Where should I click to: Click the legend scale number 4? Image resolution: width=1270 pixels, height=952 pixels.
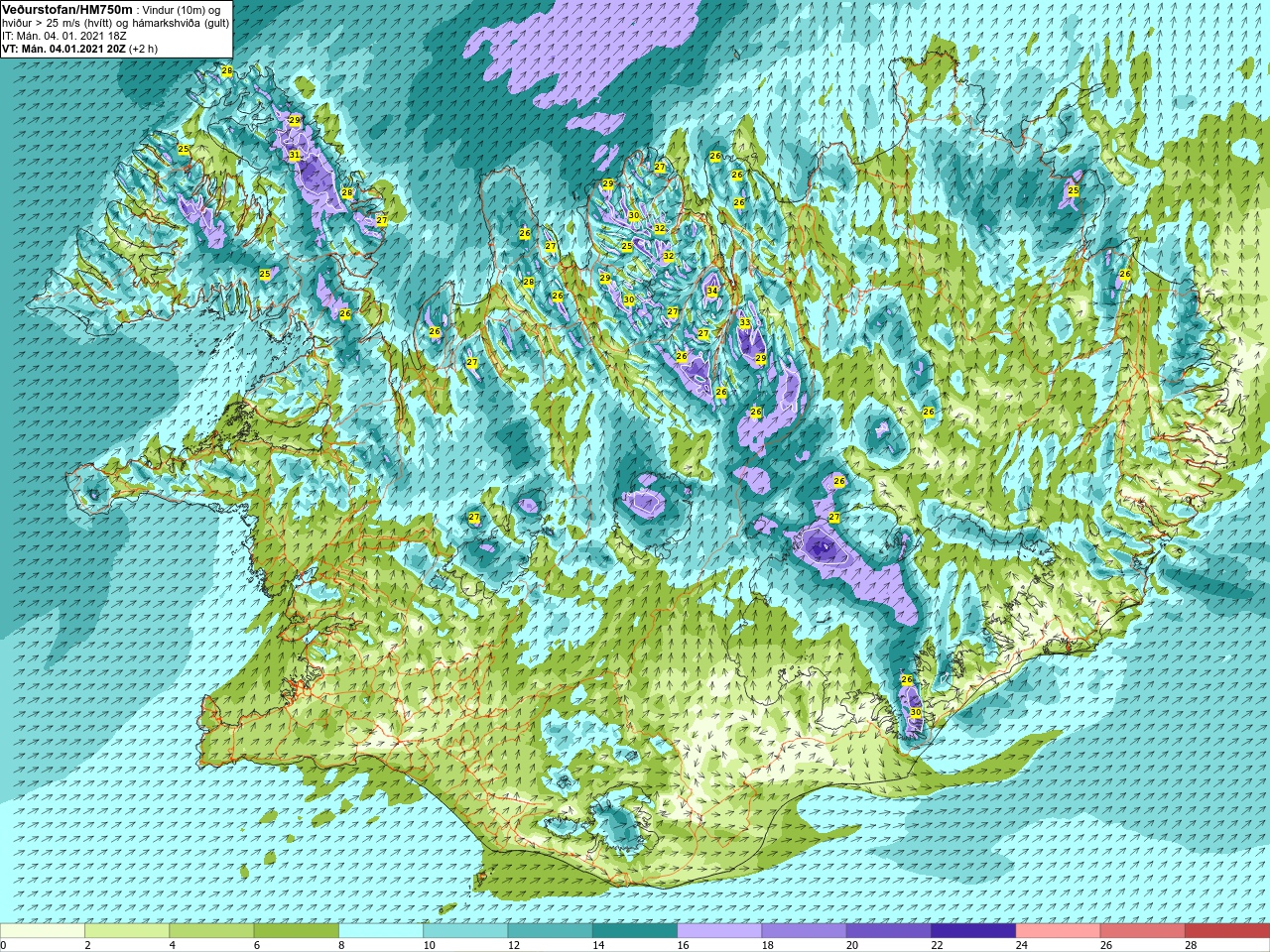(x=172, y=945)
